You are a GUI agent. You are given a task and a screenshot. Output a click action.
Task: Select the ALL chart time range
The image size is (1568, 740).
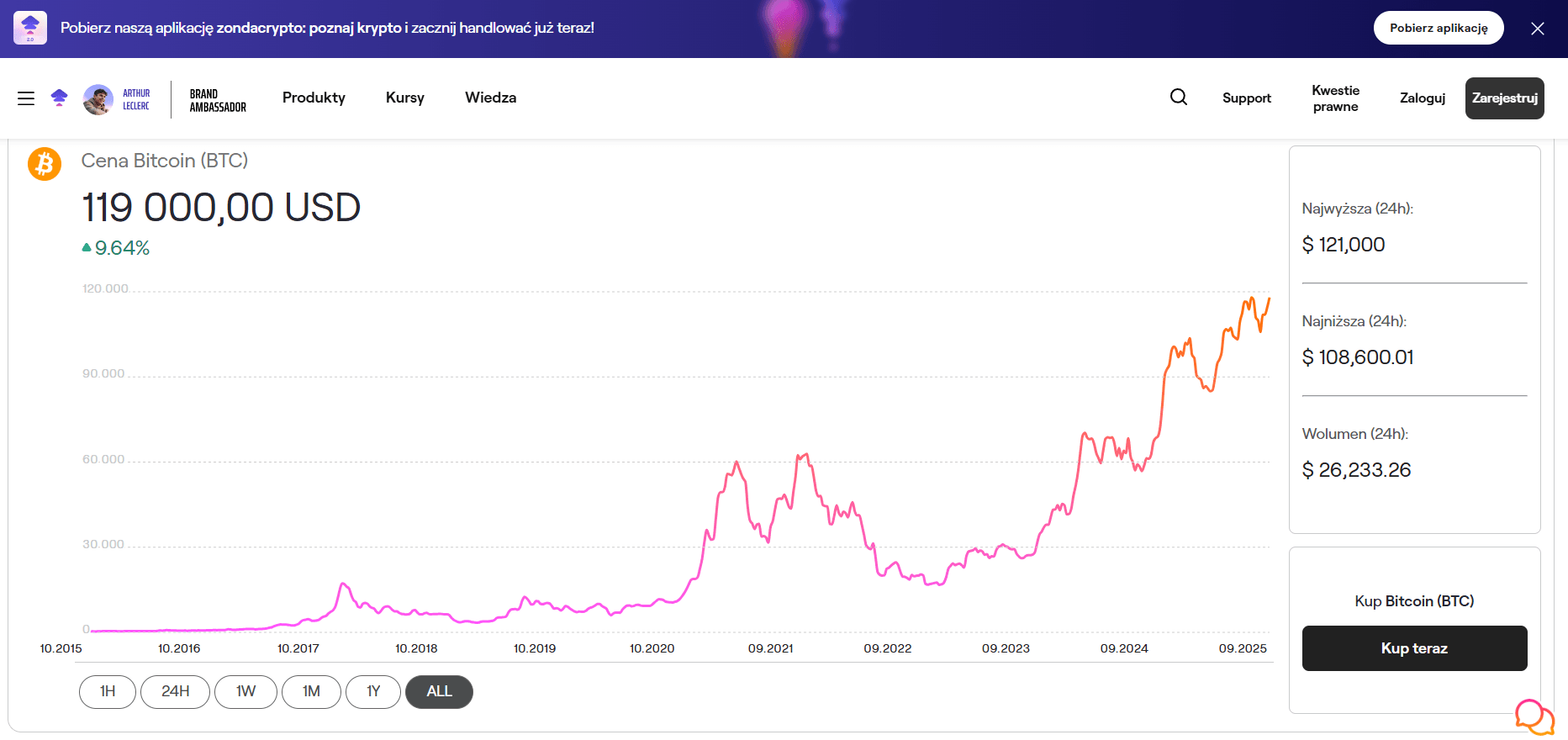point(439,691)
